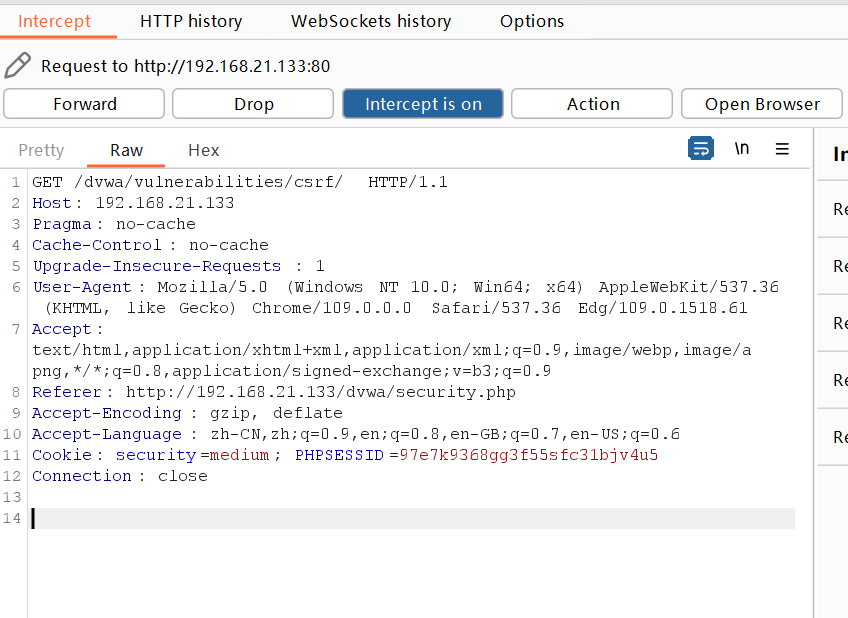Screen dimensions: 848x618
Task: Select the Intercept tab
Action: click(54, 21)
